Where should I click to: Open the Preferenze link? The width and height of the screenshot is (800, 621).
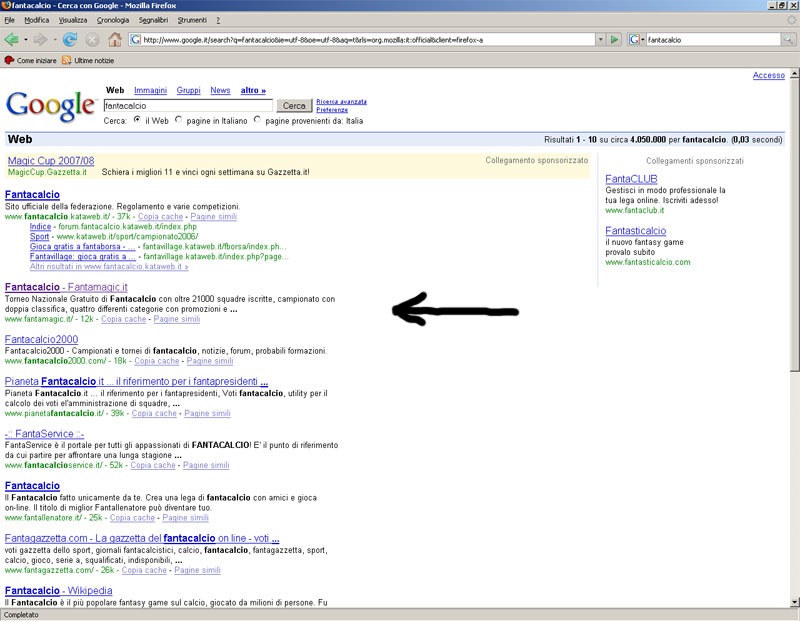point(332,110)
